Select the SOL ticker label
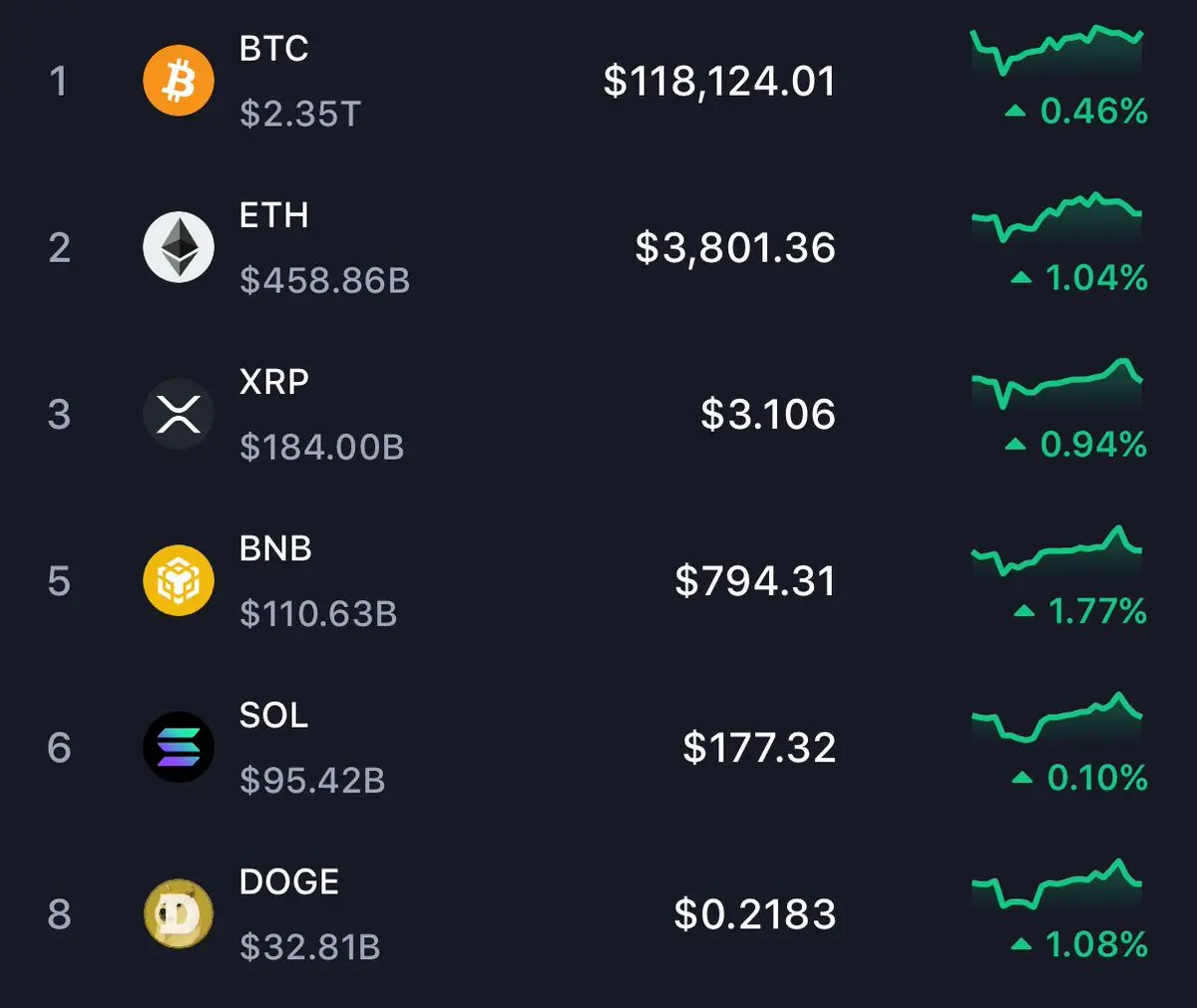 click(x=274, y=715)
